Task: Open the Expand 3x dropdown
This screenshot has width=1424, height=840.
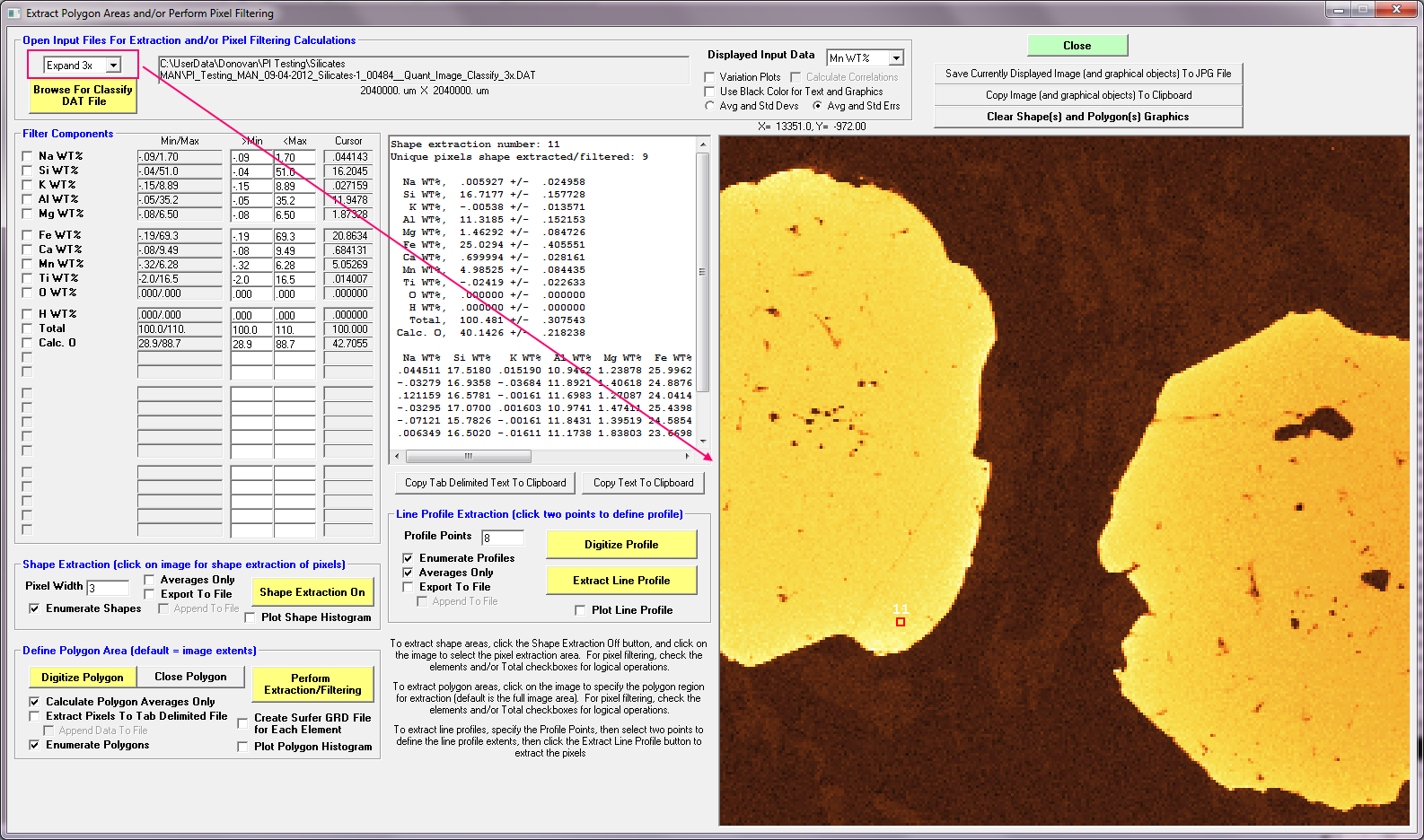Action: click(113, 66)
